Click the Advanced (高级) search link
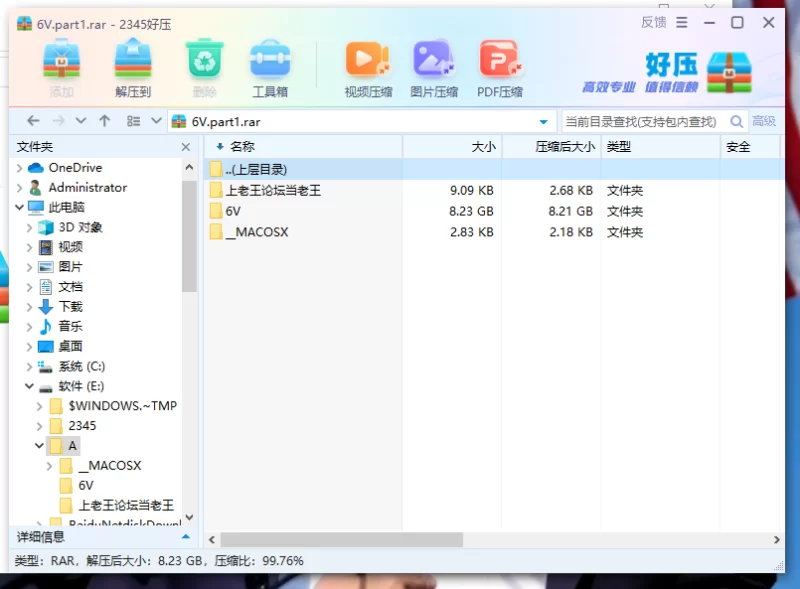This screenshot has width=800, height=589. [764, 121]
